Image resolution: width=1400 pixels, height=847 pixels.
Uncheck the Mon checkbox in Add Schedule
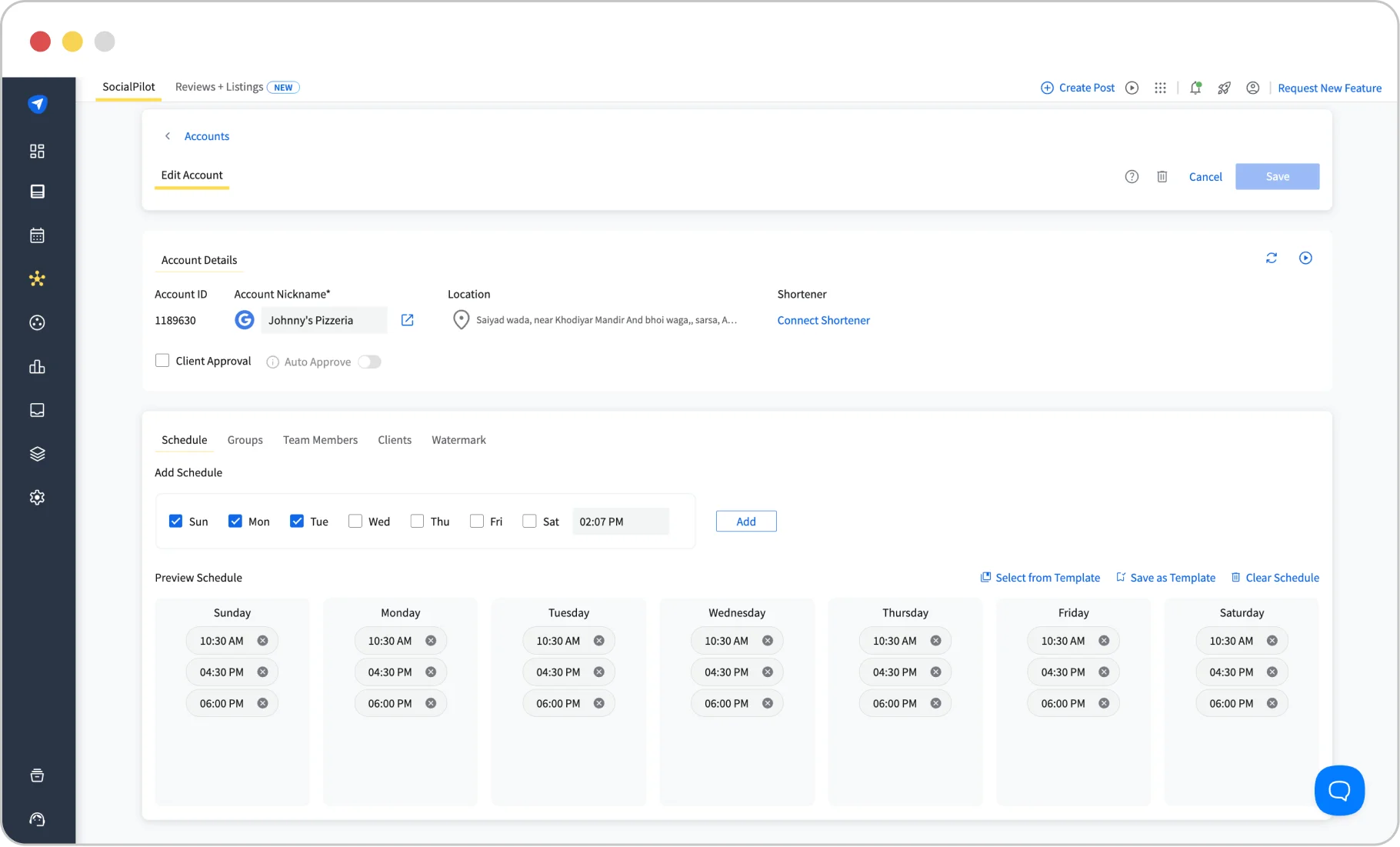click(235, 521)
